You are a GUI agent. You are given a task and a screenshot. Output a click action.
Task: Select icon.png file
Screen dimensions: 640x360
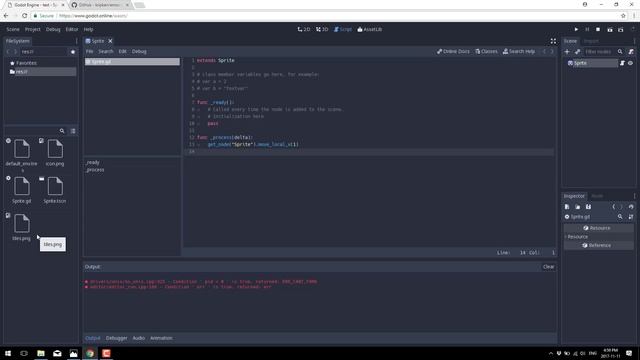pyautogui.click(x=55, y=152)
